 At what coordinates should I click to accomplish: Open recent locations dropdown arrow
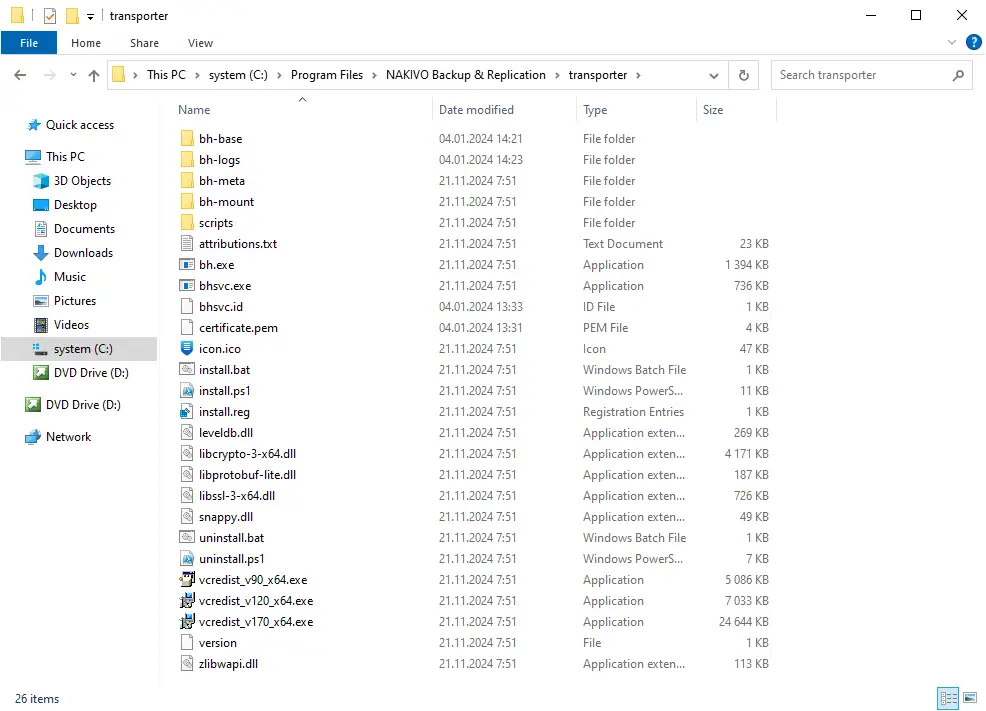tap(73, 75)
